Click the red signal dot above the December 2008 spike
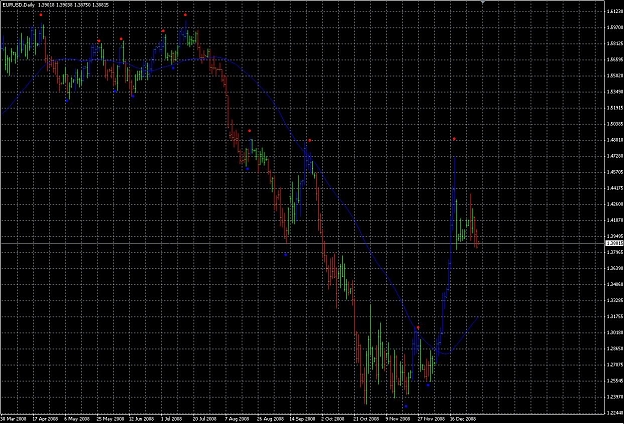 [454, 139]
